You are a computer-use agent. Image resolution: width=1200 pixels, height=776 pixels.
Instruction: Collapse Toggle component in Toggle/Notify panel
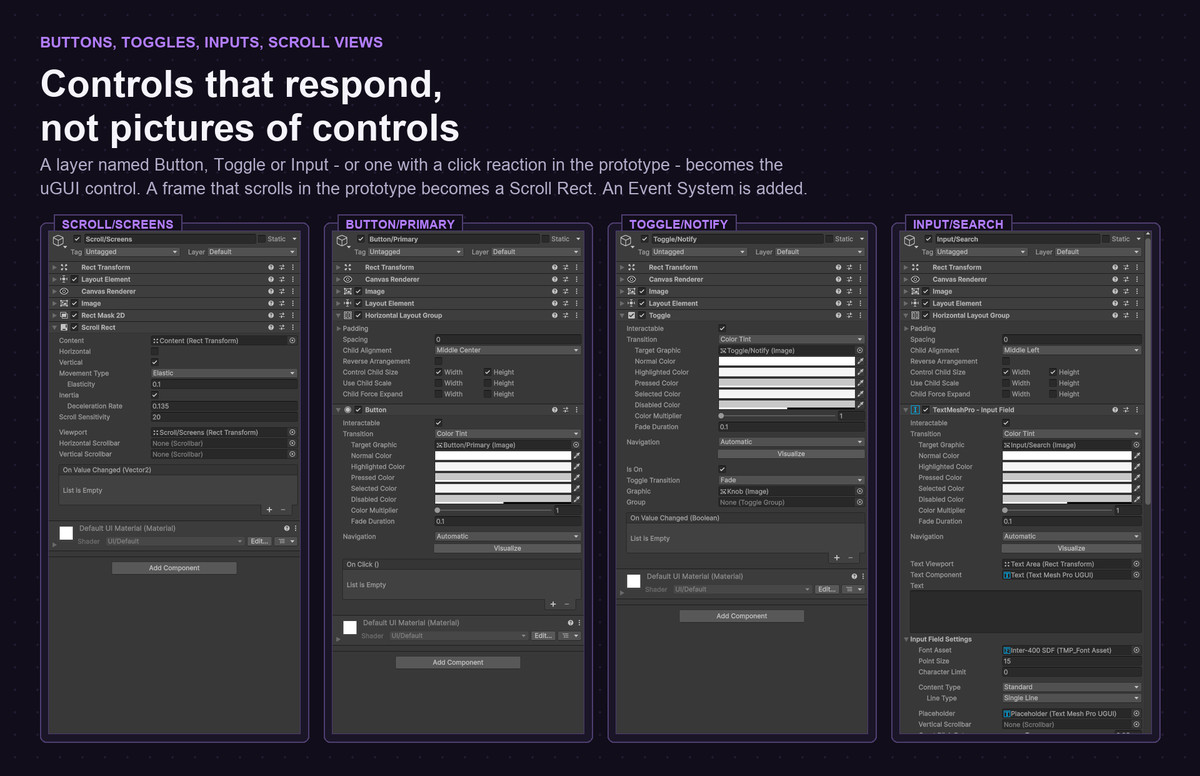tap(622, 316)
